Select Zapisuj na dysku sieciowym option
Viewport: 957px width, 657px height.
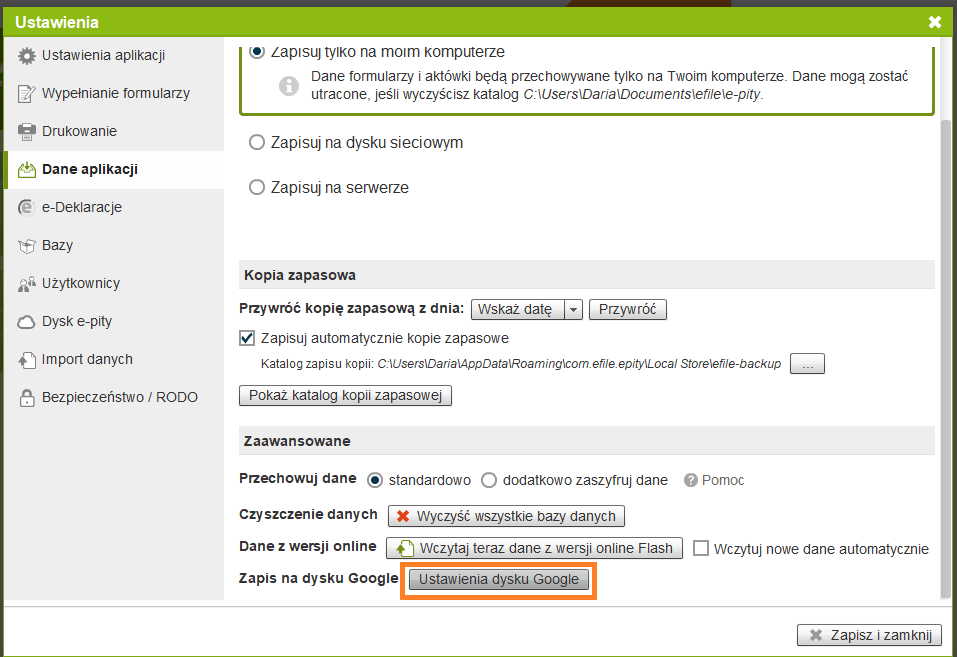(x=257, y=143)
